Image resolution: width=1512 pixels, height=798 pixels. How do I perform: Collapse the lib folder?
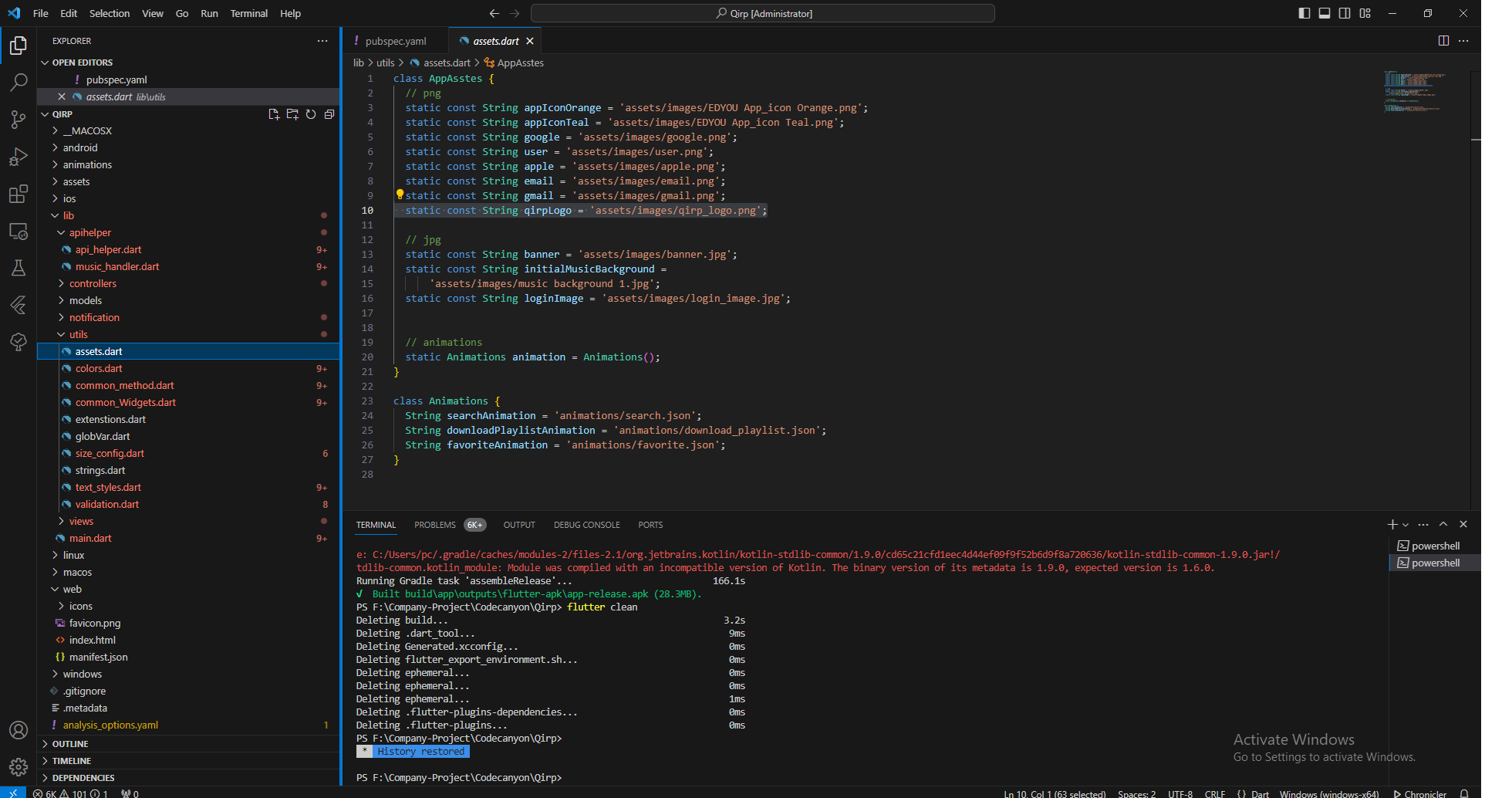[x=69, y=215]
